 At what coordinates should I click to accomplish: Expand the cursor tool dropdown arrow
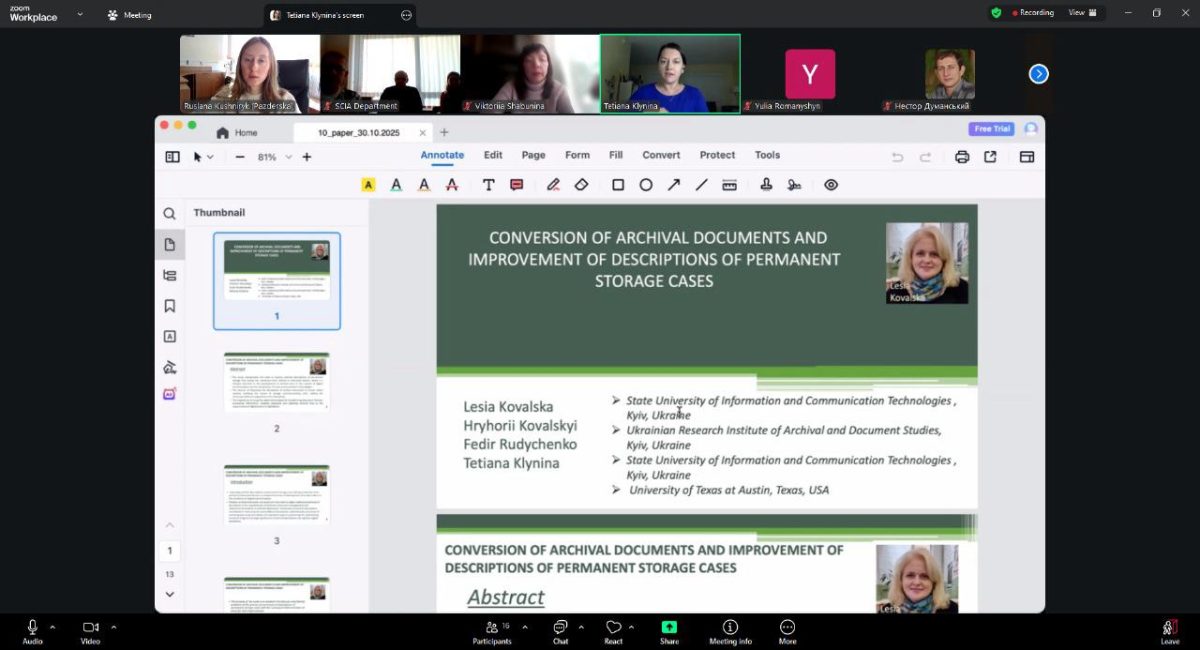(210, 157)
